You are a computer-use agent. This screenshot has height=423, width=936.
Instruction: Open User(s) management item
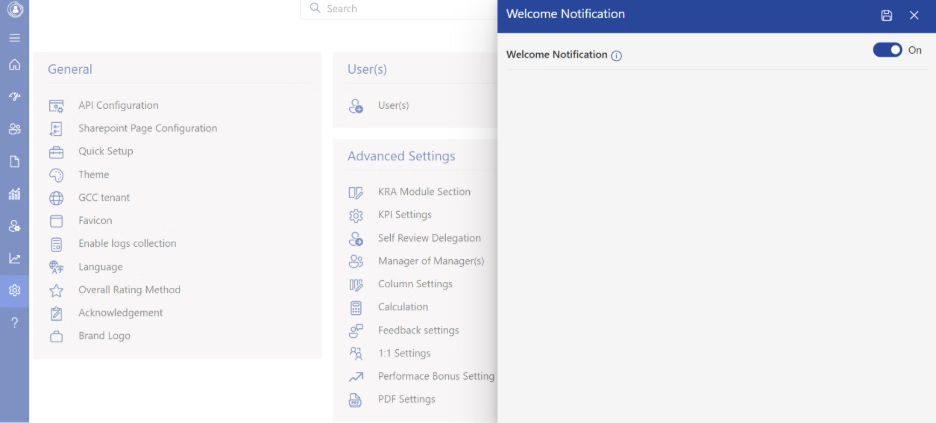[x=393, y=105]
